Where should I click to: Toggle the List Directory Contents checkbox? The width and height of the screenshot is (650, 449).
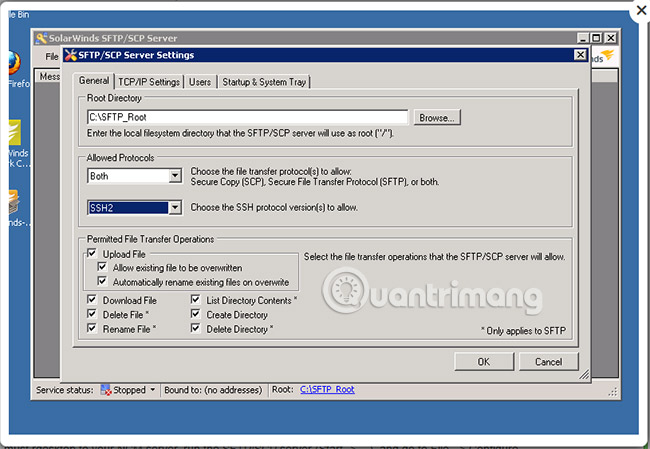pyautogui.click(x=195, y=299)
